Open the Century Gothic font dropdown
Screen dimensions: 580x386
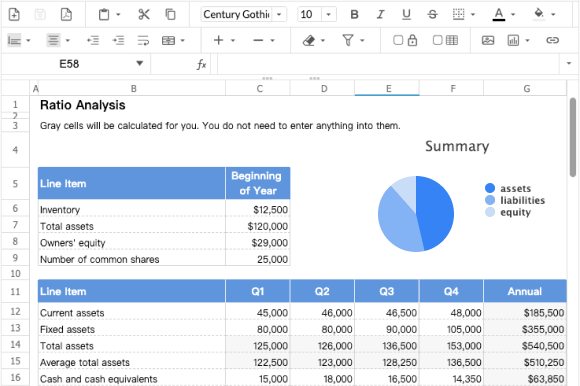(279, 15)
